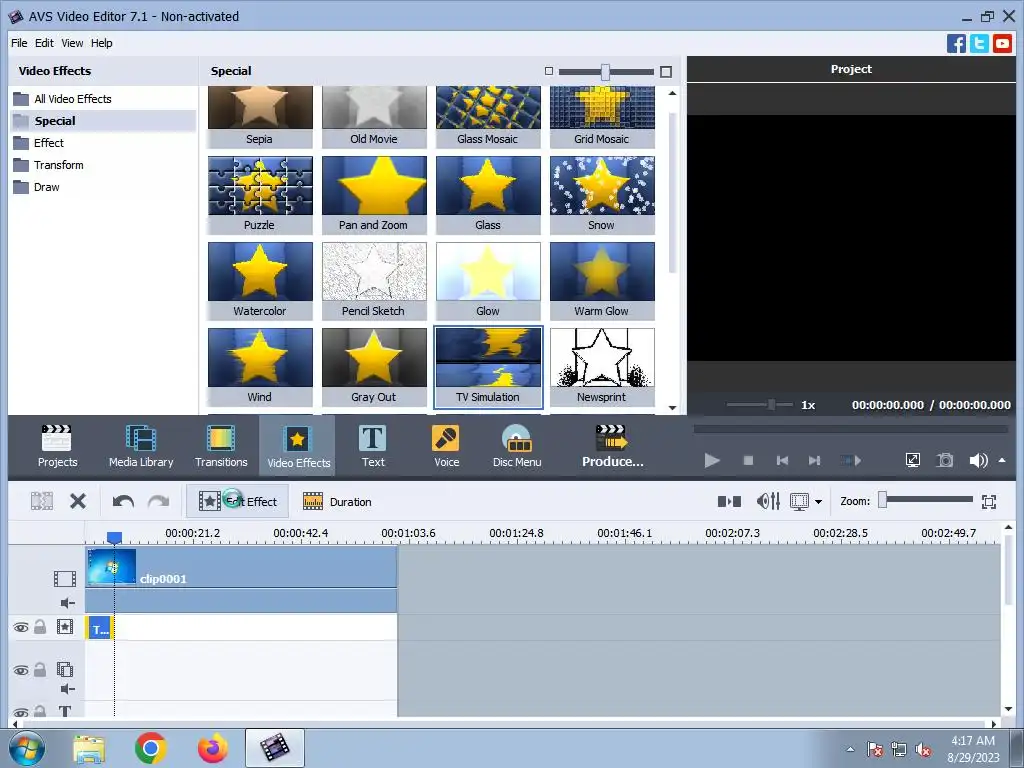This screenshot has height=768, width=1024.
Task: Stop the preview playback
Action: (x=748, y=460)
